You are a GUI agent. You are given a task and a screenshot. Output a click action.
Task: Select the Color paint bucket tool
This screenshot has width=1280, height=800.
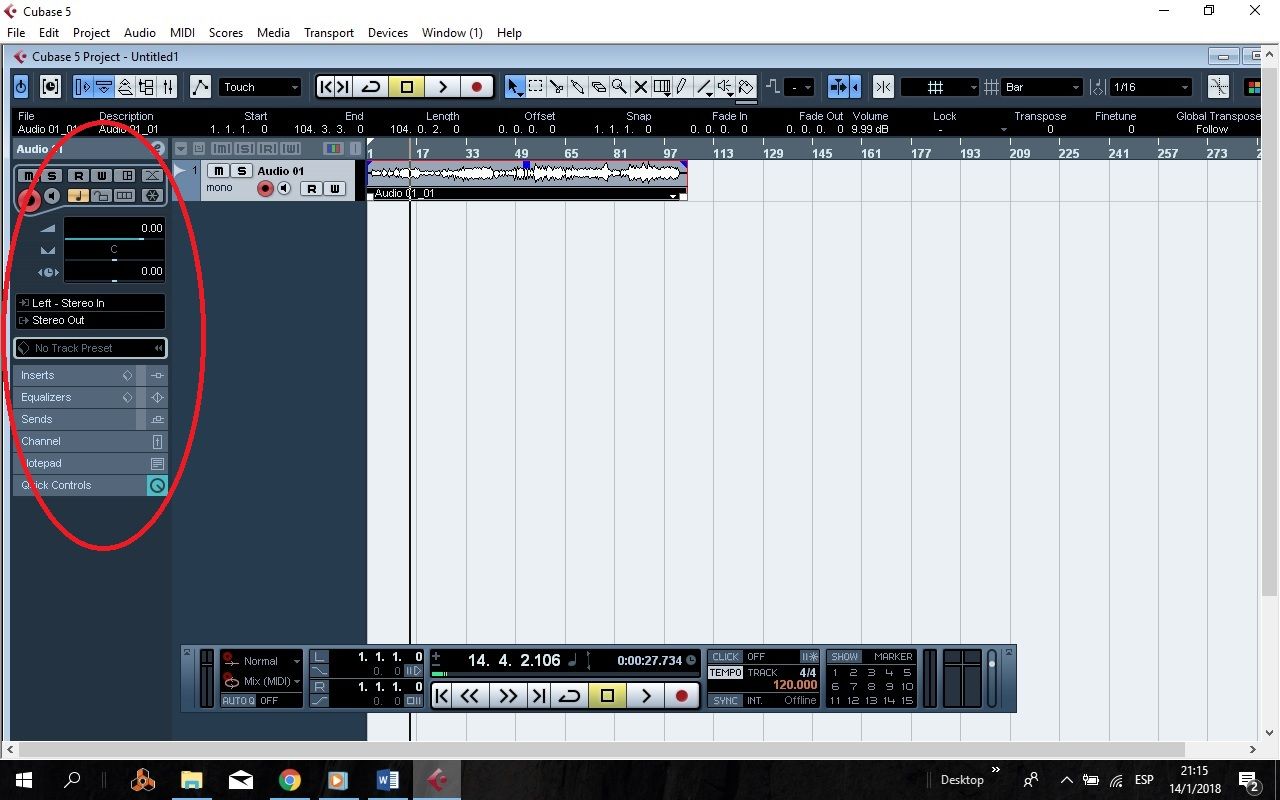pyautogui.click(x=746, y=87)
